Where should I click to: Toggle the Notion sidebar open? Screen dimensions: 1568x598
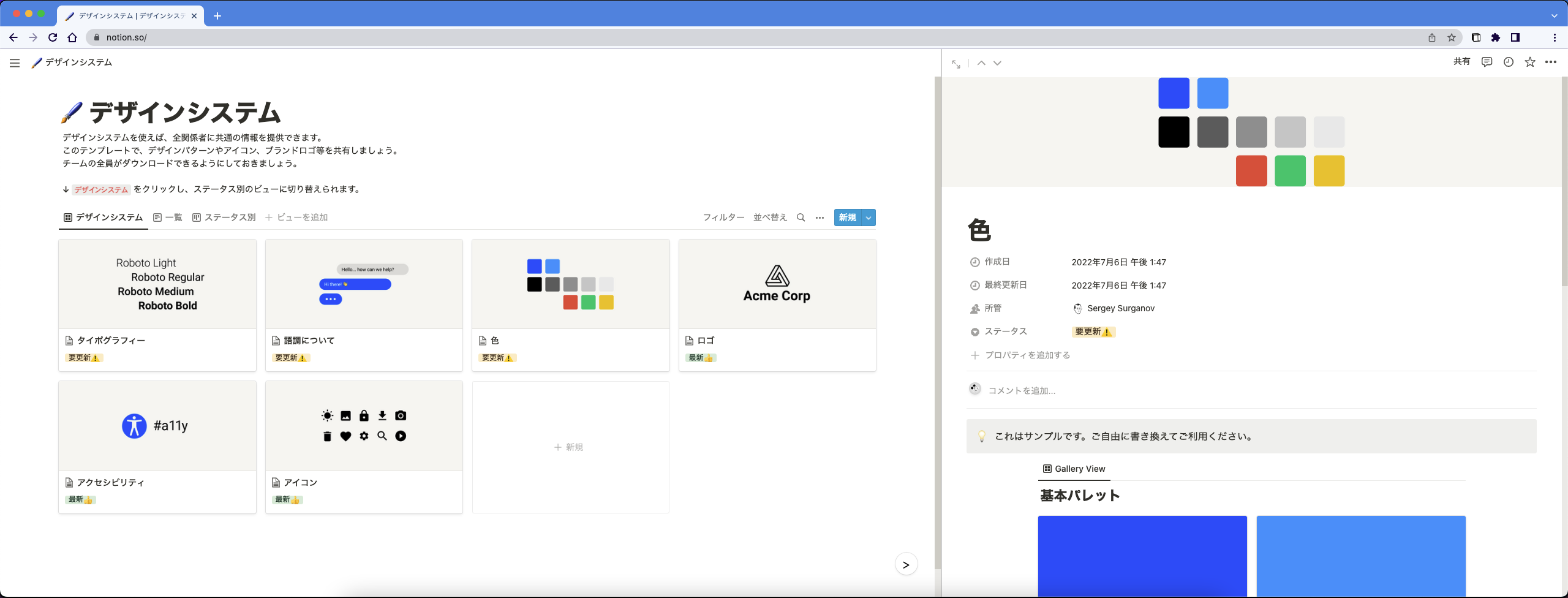tap(14, 62)
